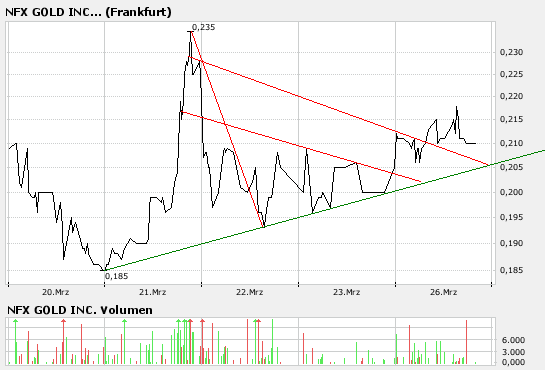545x384 pixels.
Task: Click the 0,225 price axis value
Action: [x=511, y=74]
